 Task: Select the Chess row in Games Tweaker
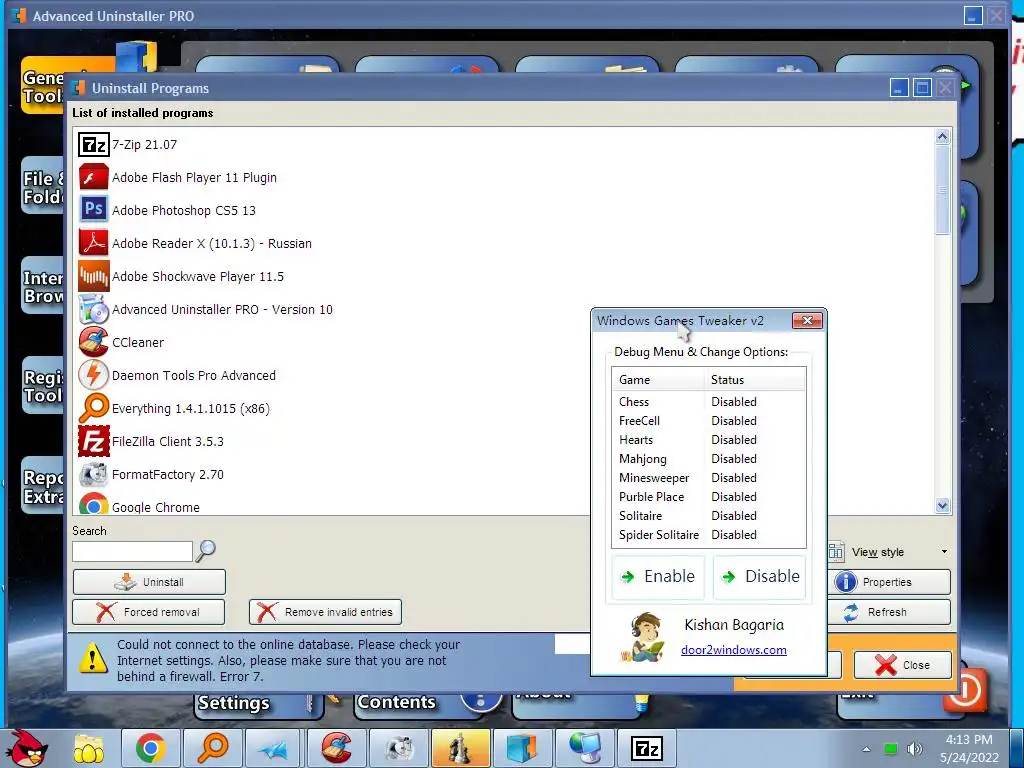[709, 402]
